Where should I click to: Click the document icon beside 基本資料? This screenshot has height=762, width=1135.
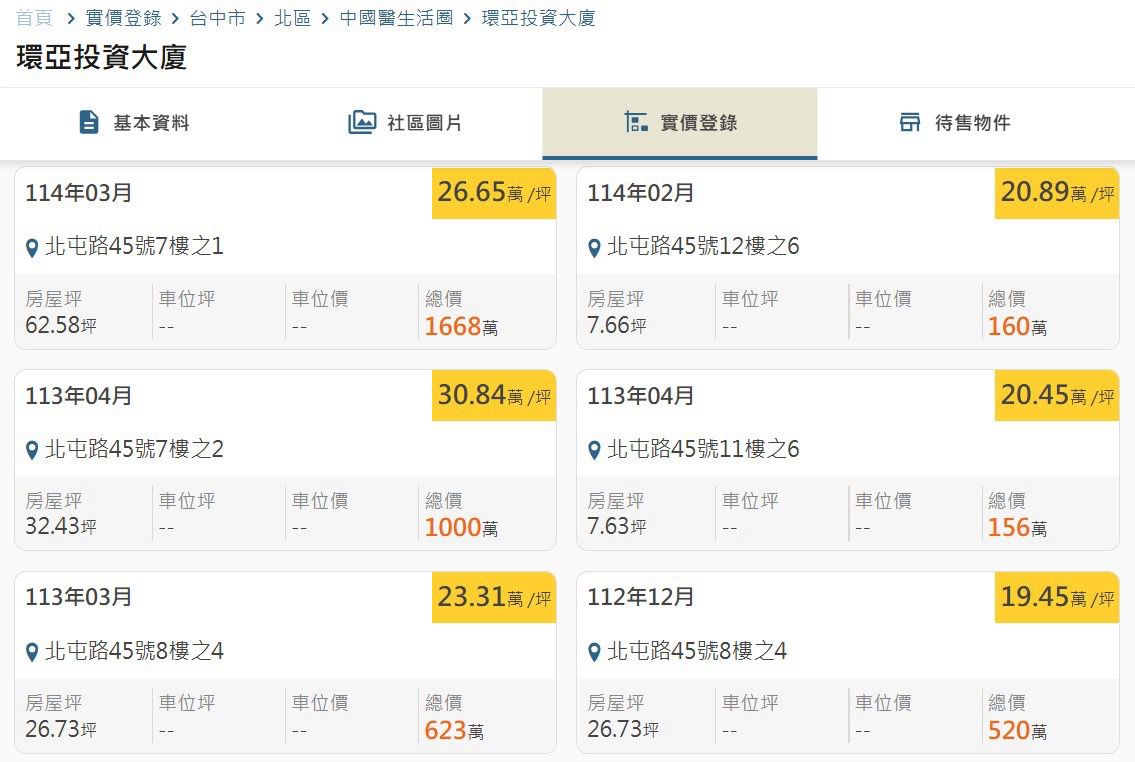pyautogui.click(x=89, y=122)
